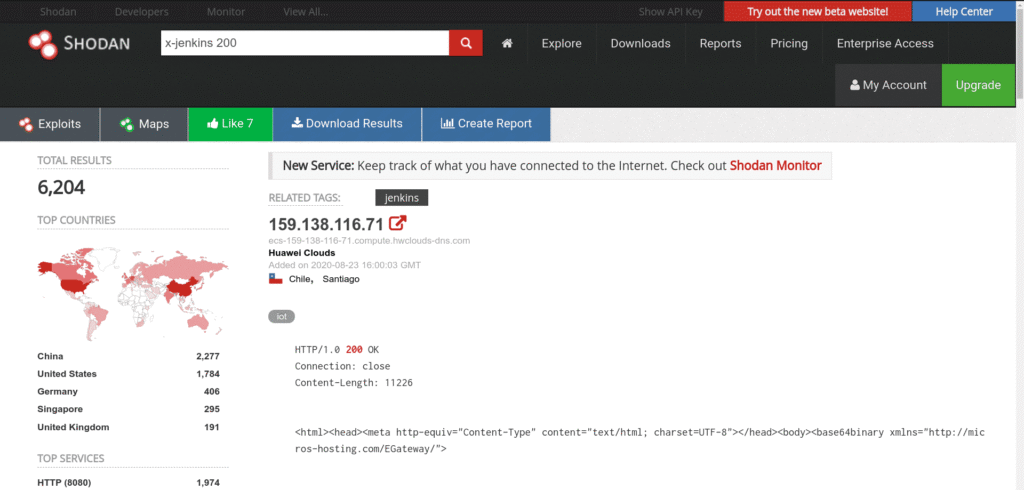Go to the Pricing page
Image resolution: width=1024 pixels, height=490 pixels.
[x=789, y=44]
